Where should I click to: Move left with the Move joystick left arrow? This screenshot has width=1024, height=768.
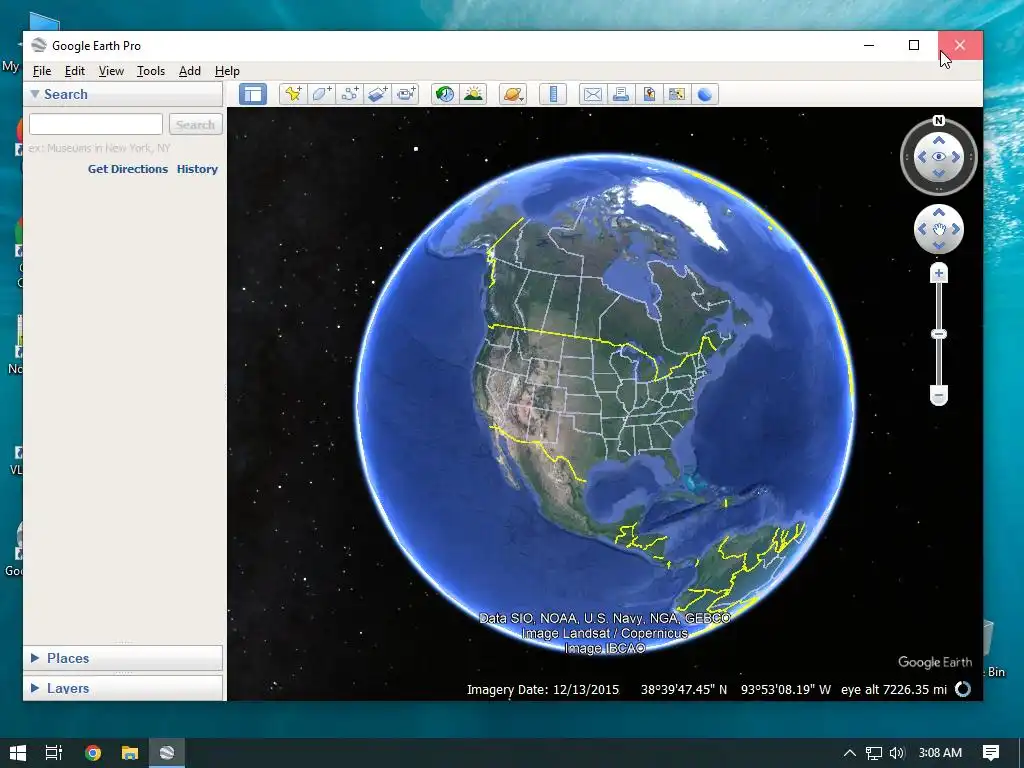(x=921, y=229)
